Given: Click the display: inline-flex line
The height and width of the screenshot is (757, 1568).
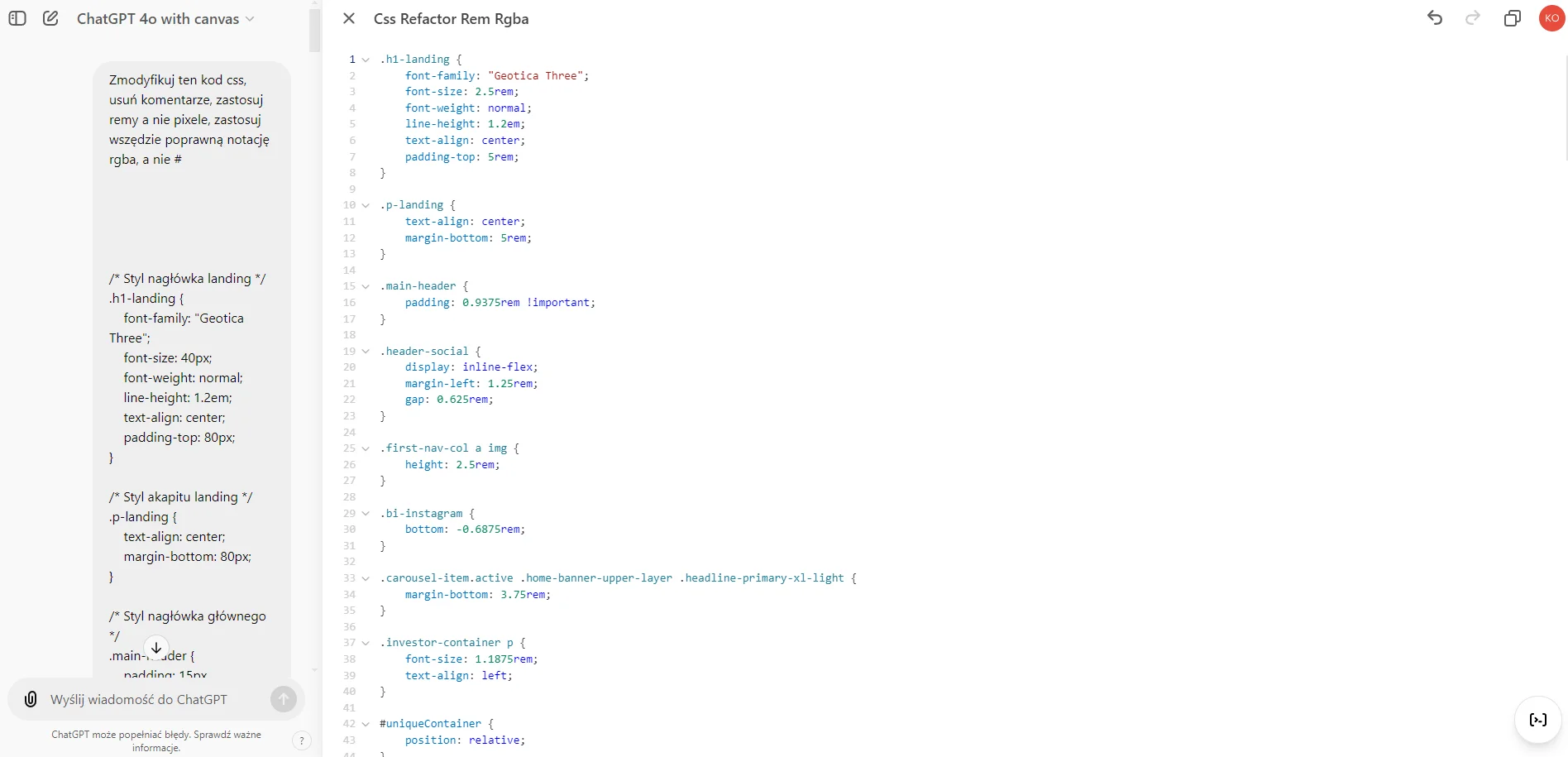Looking at the screenshot, I should 471,367.
